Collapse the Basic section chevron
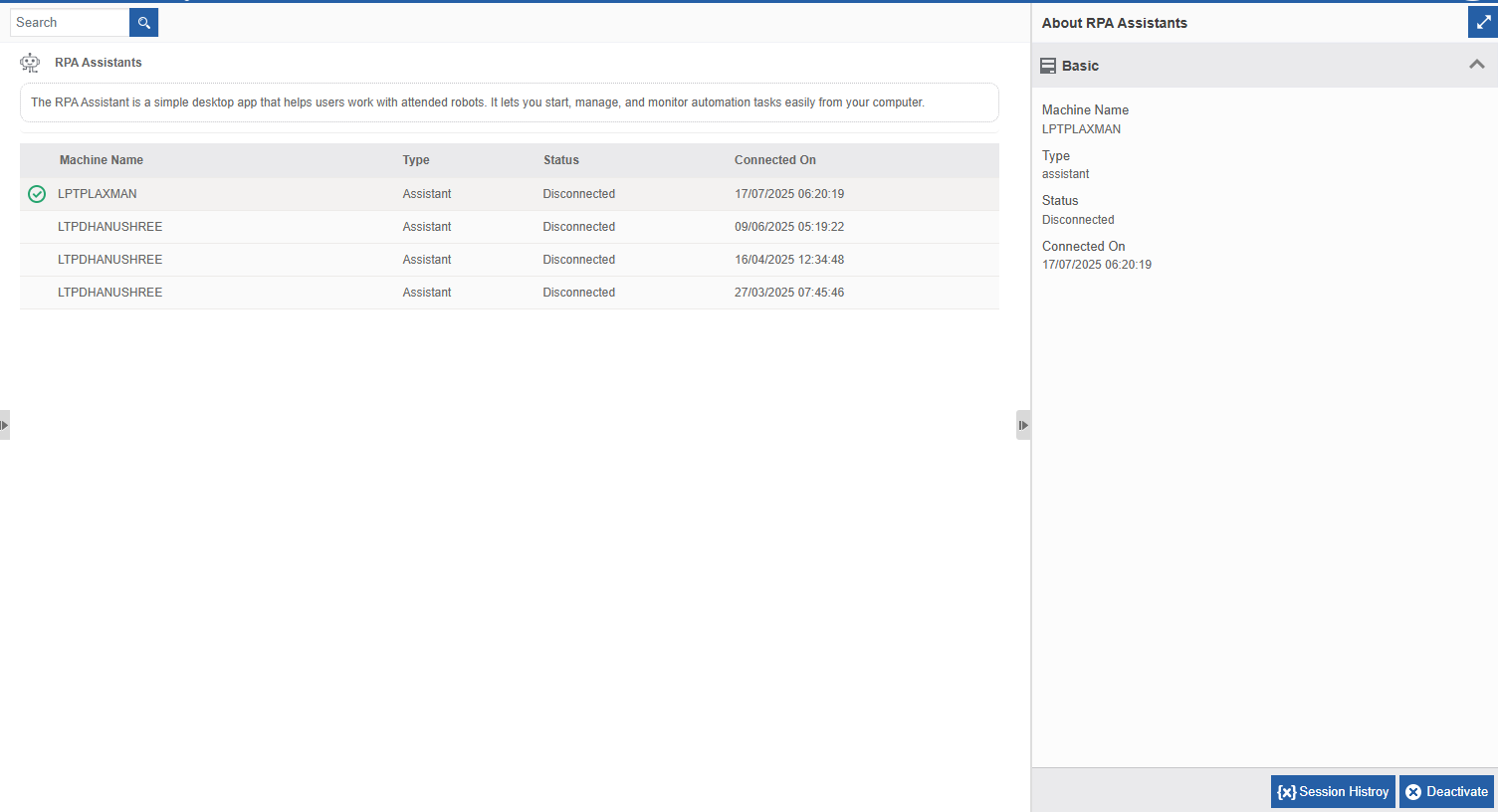This screenshot has width=1498, height=812. click(x=1477, y=65)
